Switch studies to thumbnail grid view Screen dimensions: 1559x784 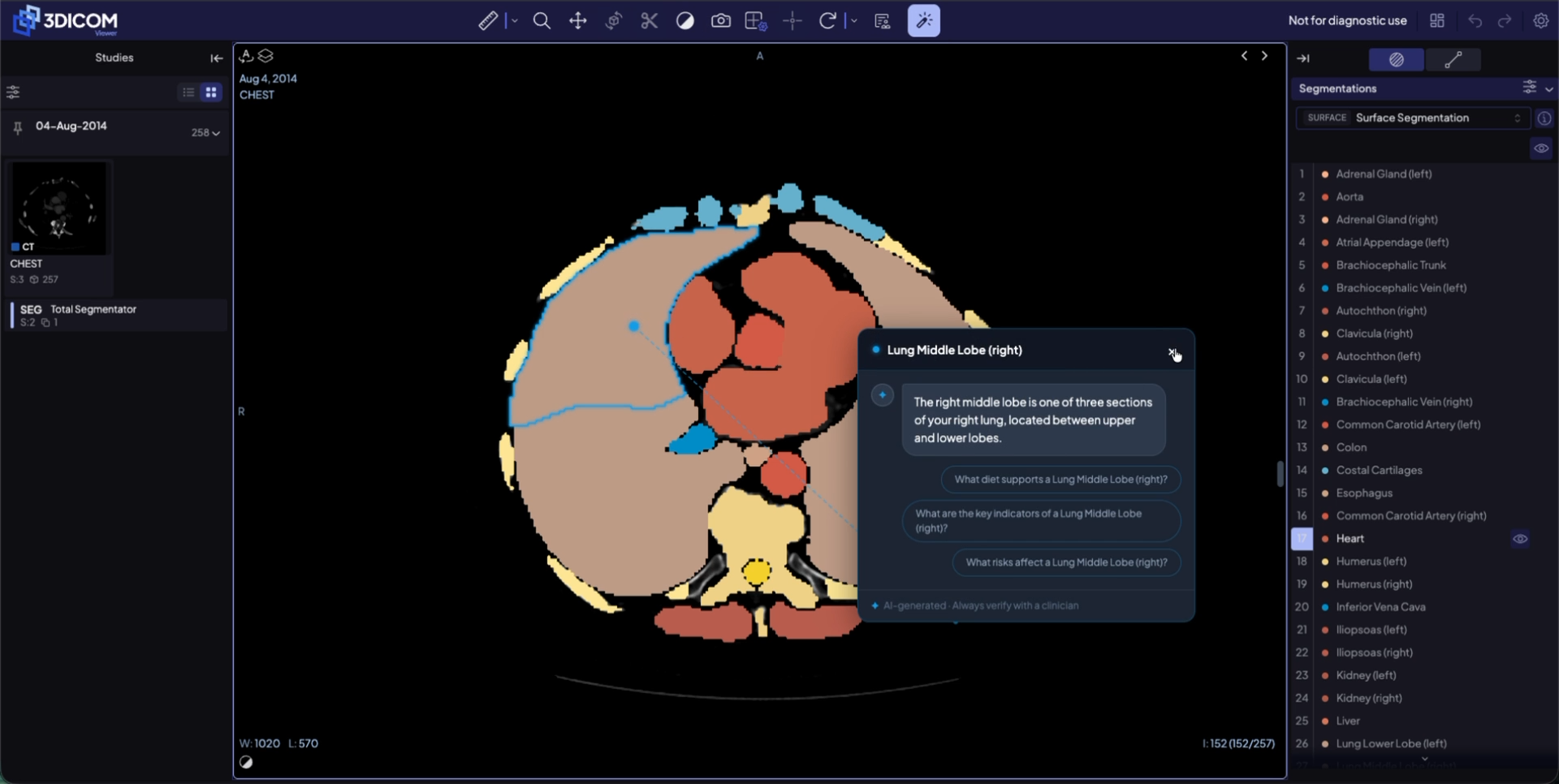click(211, 92)
